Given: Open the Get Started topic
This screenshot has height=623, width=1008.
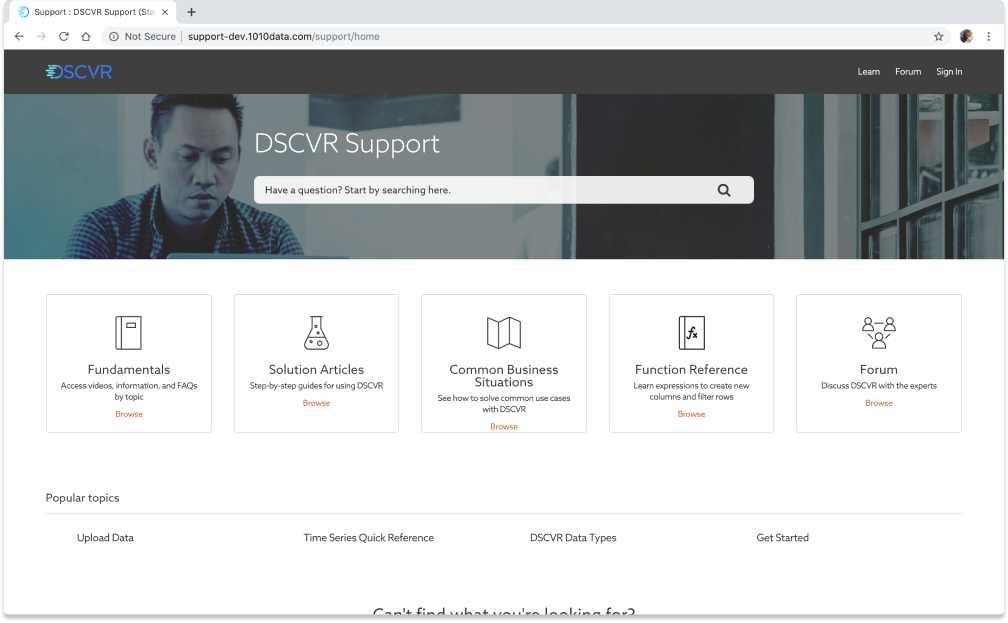Looking at the screenshot, I should (x=782, y=538).
